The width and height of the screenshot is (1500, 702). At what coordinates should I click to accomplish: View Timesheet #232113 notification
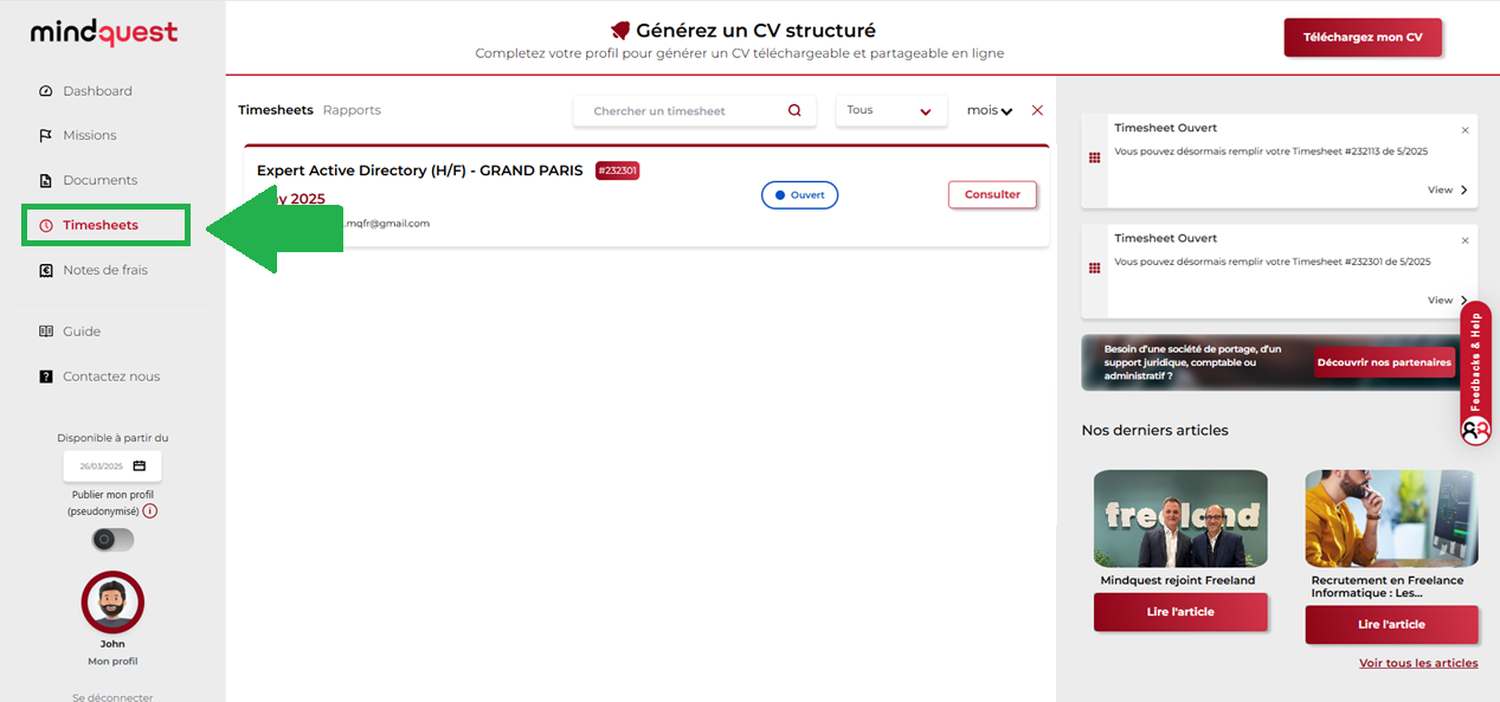click(x=1447, y=190)
